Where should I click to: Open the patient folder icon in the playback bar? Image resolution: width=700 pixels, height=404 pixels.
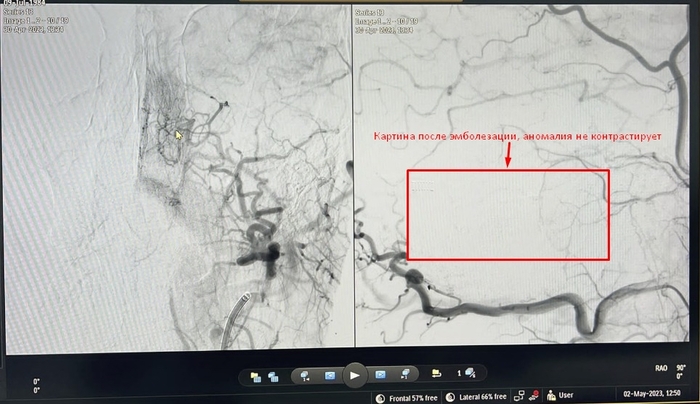pos(256,377)
